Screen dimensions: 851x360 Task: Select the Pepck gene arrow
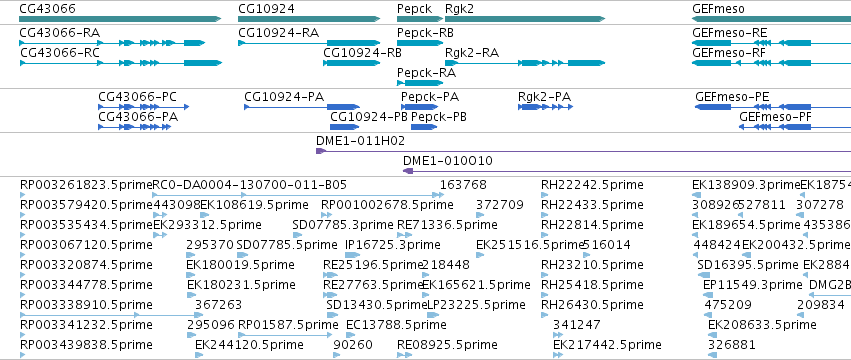click(420, 19)
